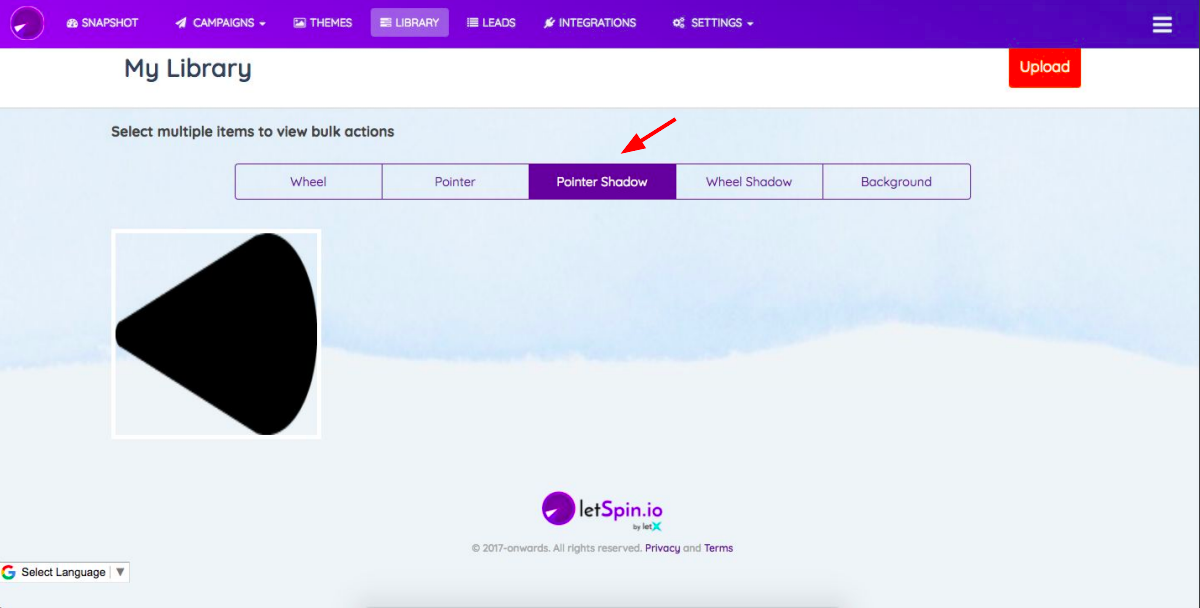
Task: Click the Snapshot dashboard icon
Action: click(72, 23)
